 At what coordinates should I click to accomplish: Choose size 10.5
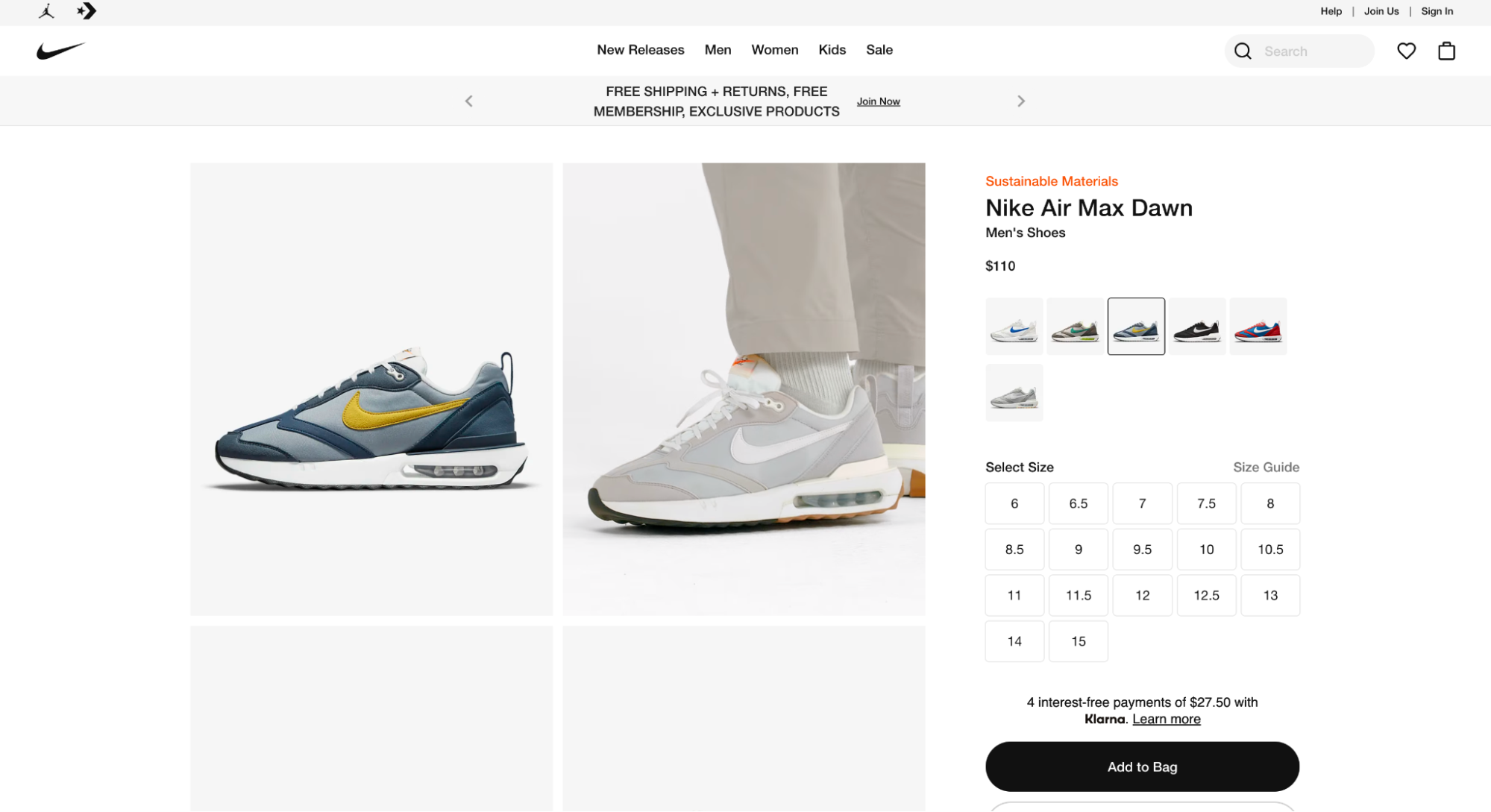[x=1270, y=550]
